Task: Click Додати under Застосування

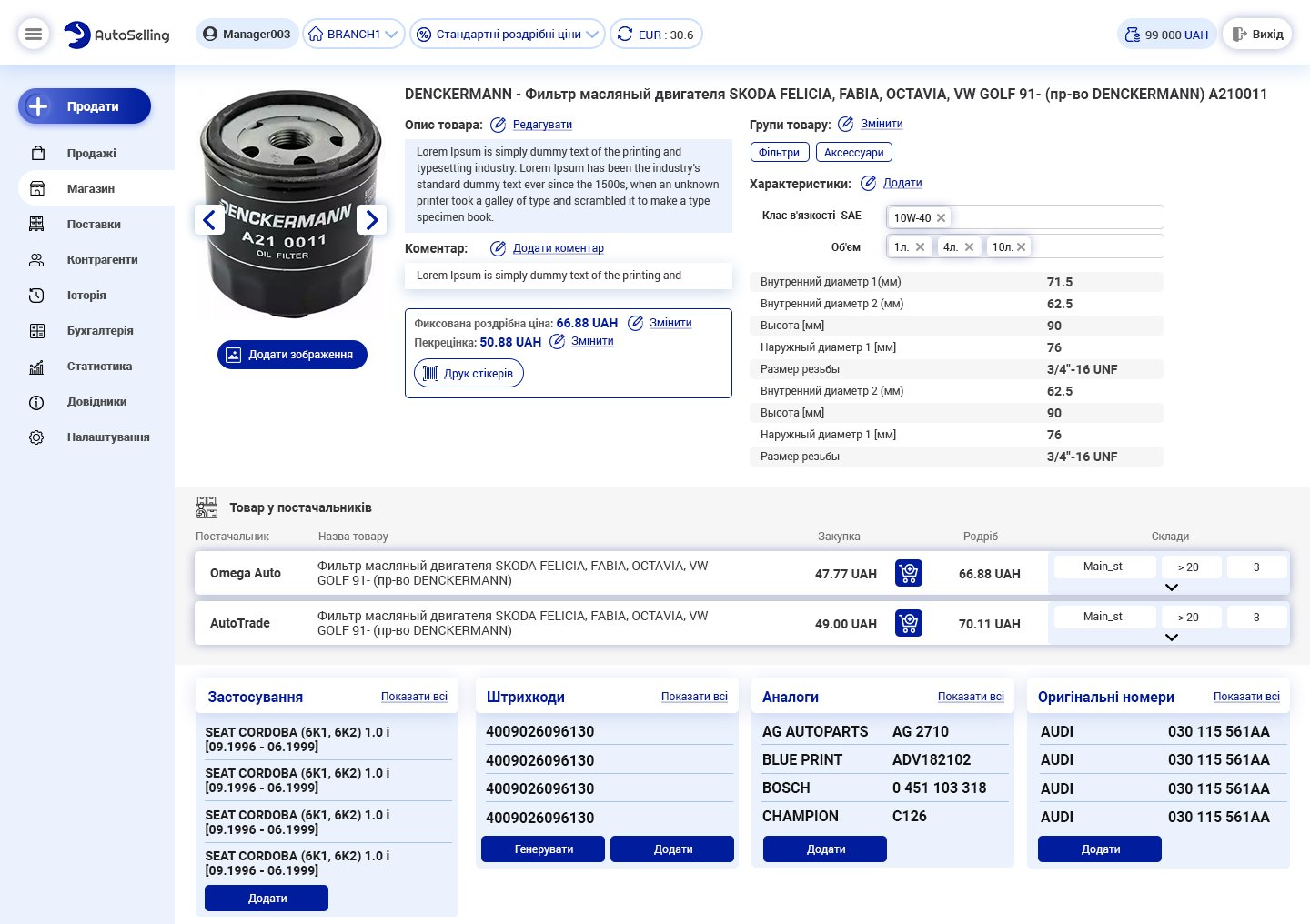Action: click(267, 899)
